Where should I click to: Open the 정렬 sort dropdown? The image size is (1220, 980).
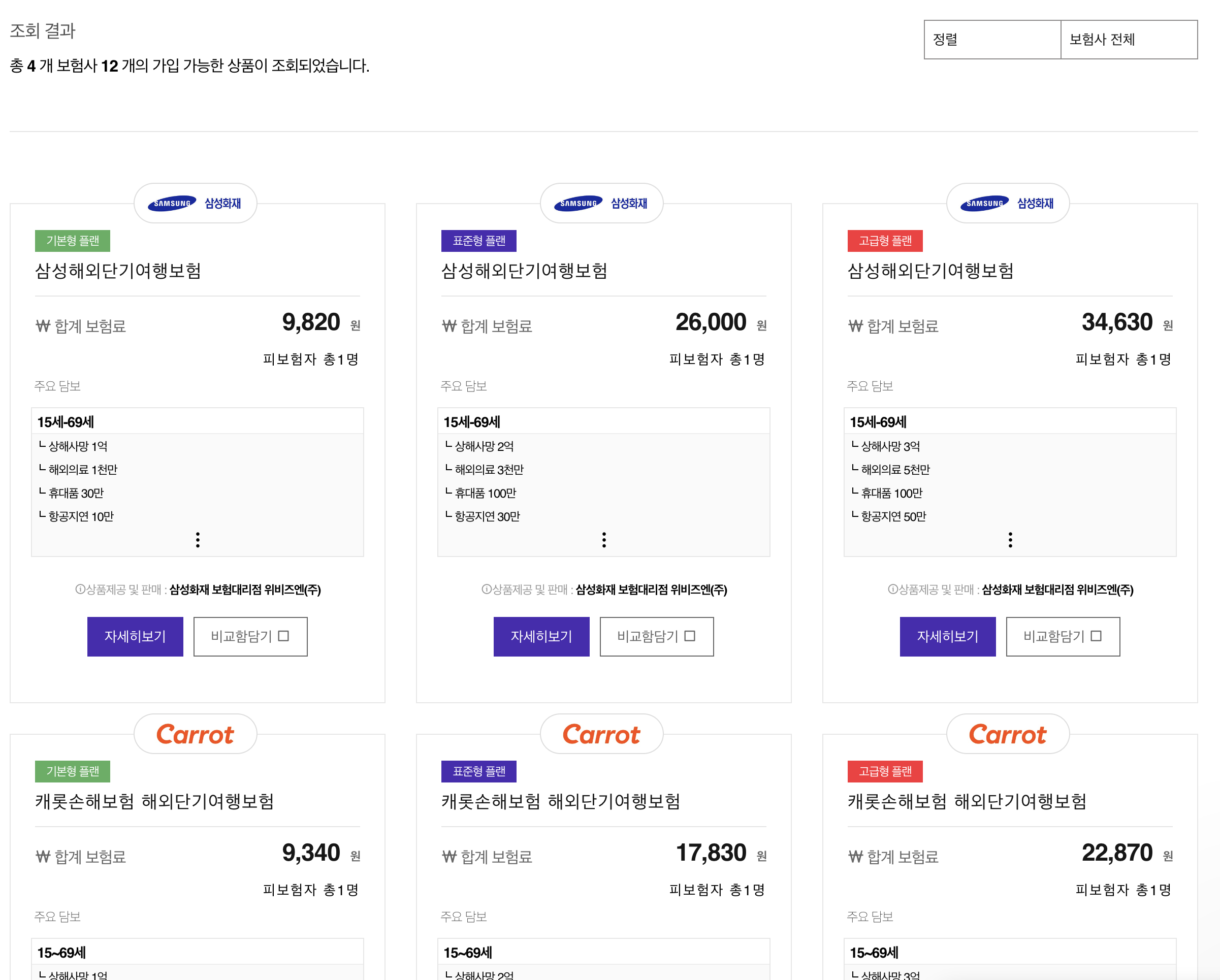(992, 40)
